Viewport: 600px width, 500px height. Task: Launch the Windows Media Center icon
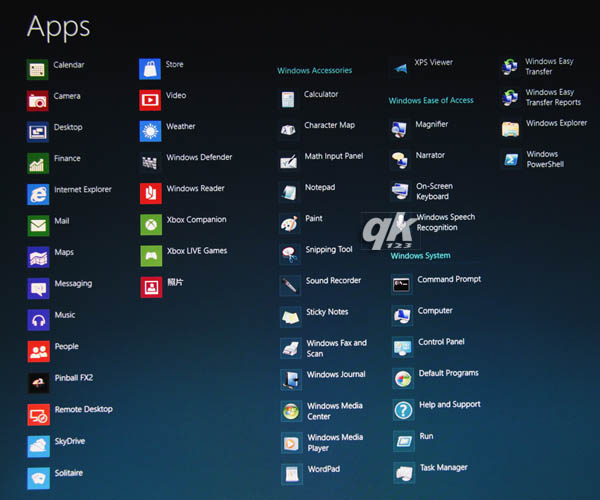292,412
